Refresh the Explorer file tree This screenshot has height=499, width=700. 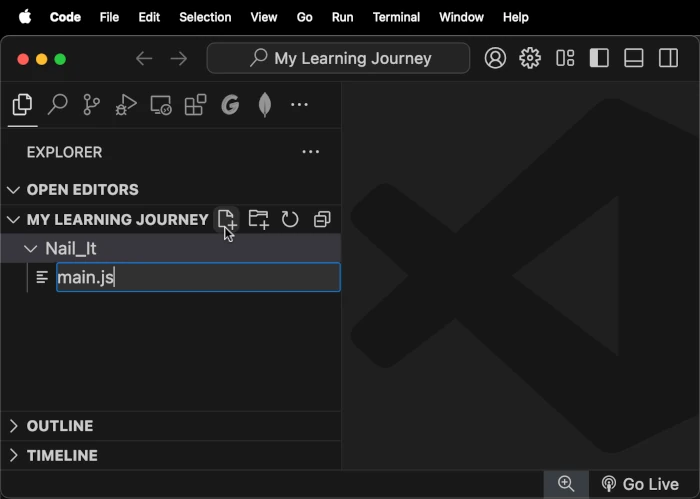(290, 219)
